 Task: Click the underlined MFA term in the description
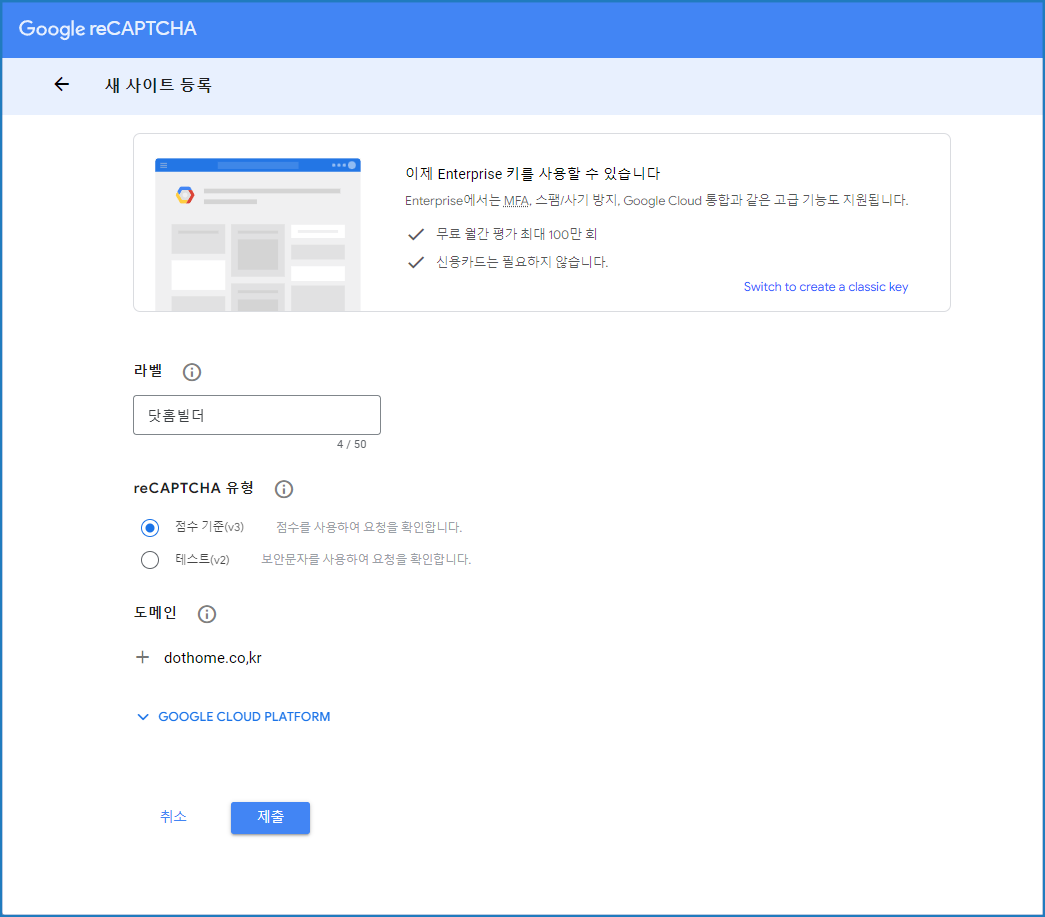516,200
